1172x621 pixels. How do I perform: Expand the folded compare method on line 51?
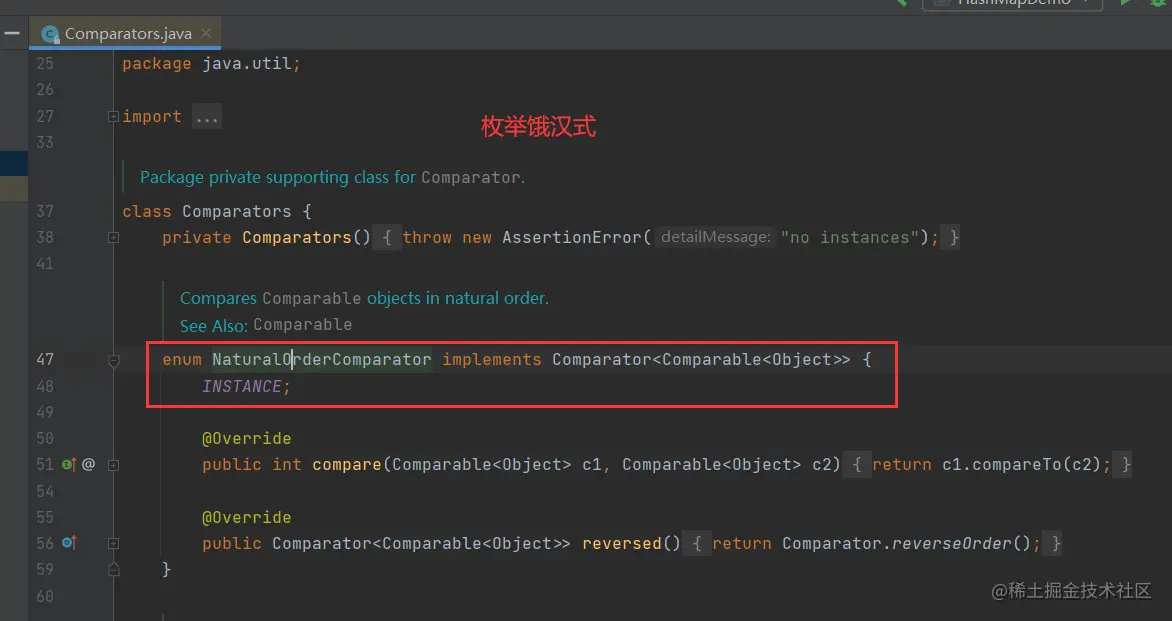(x=113, y=465)
